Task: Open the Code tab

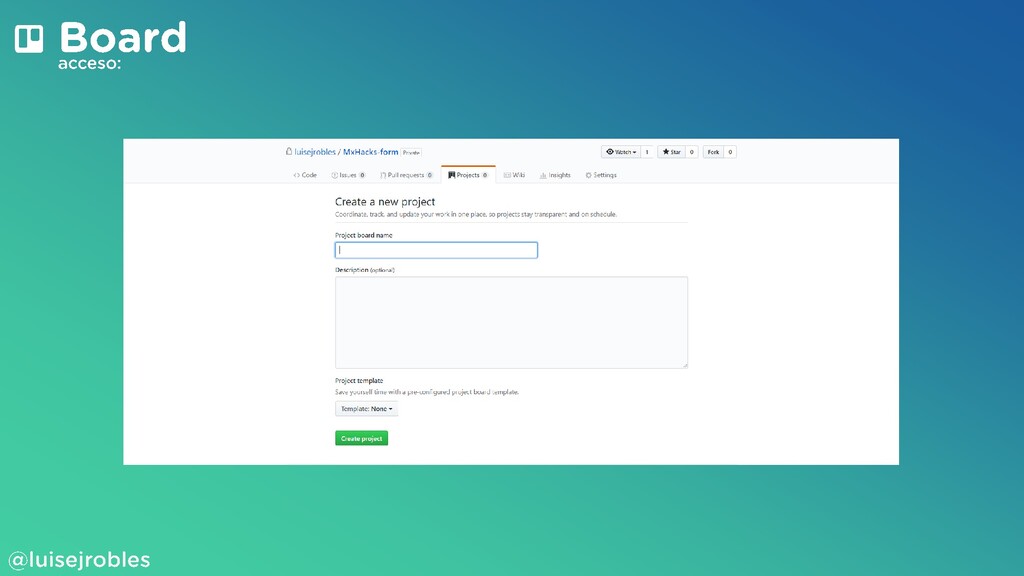Action: click(305, 175)
